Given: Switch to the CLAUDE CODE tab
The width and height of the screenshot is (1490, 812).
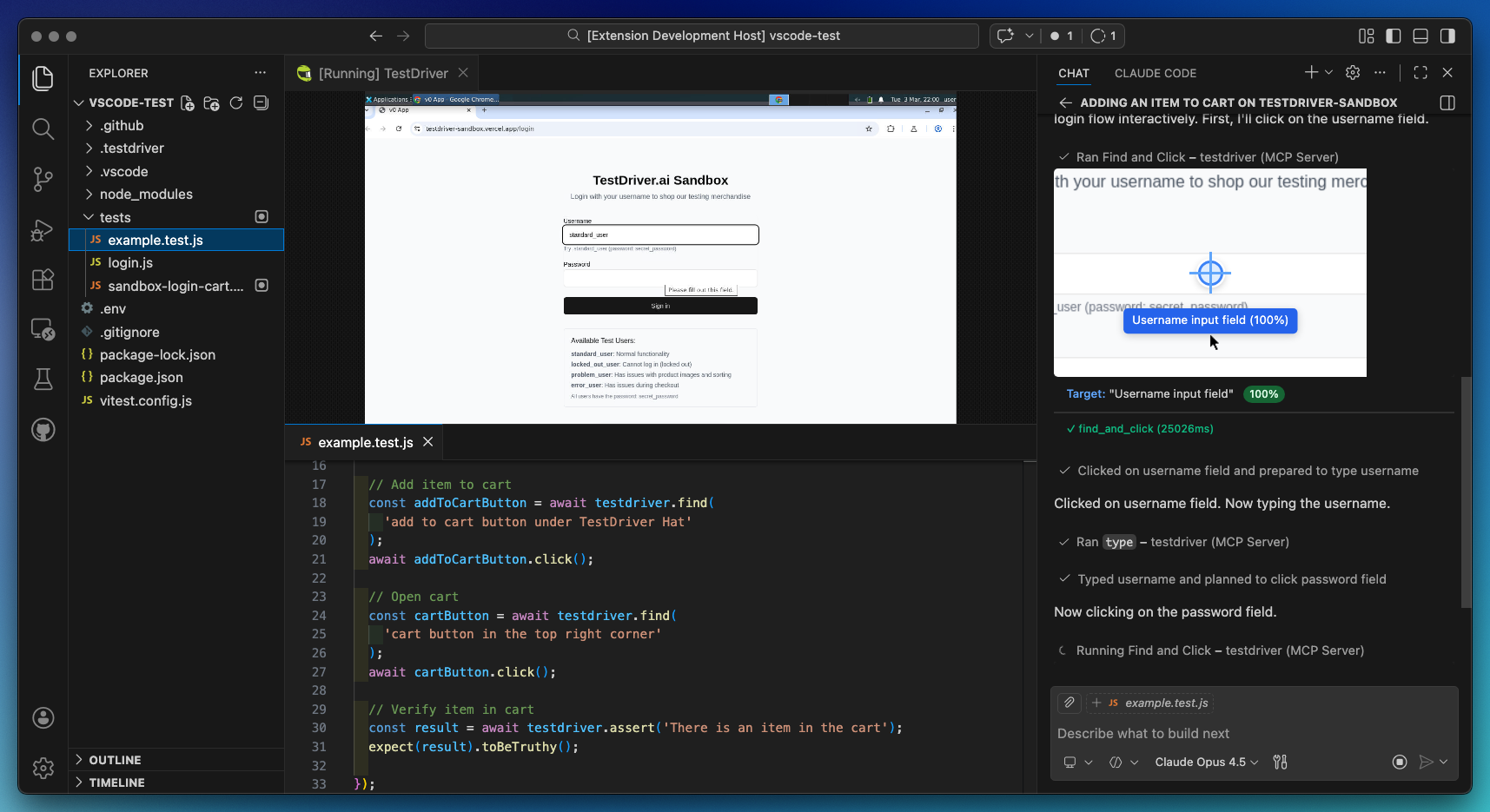Looking at the screenshot, I should click(1156, 73).
